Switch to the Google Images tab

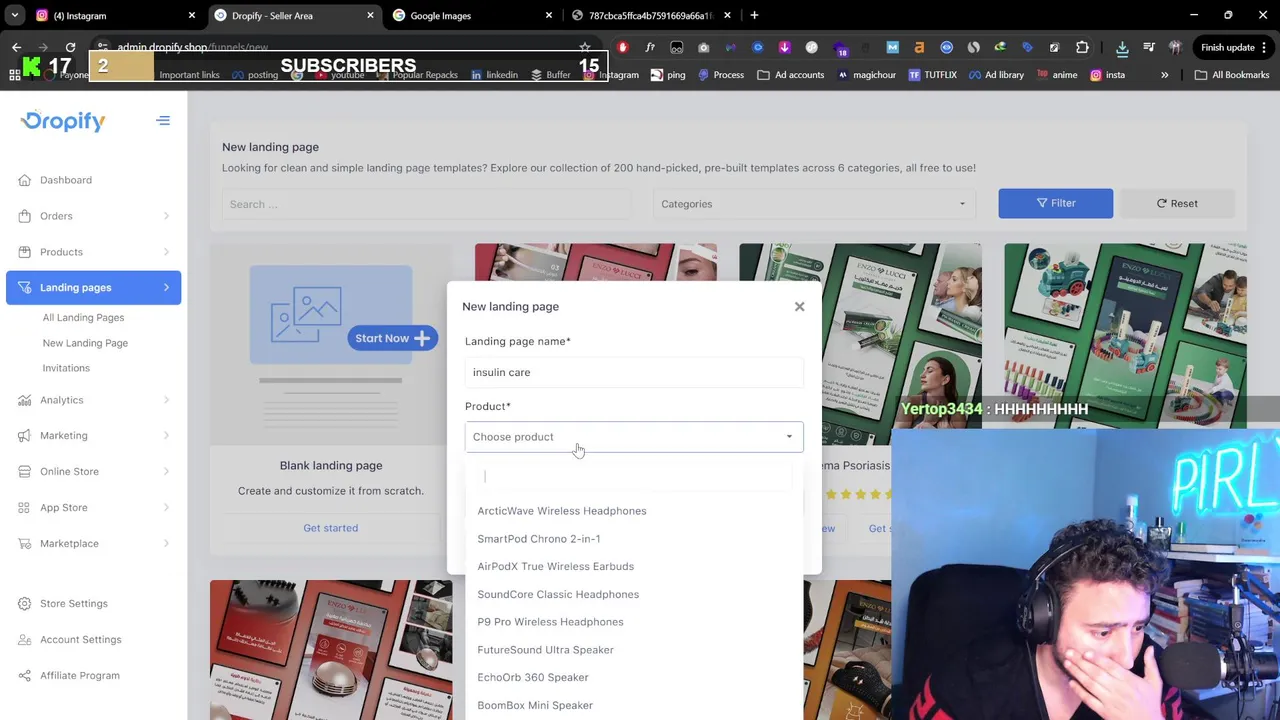pyautogui.click(x=473, y=16)
